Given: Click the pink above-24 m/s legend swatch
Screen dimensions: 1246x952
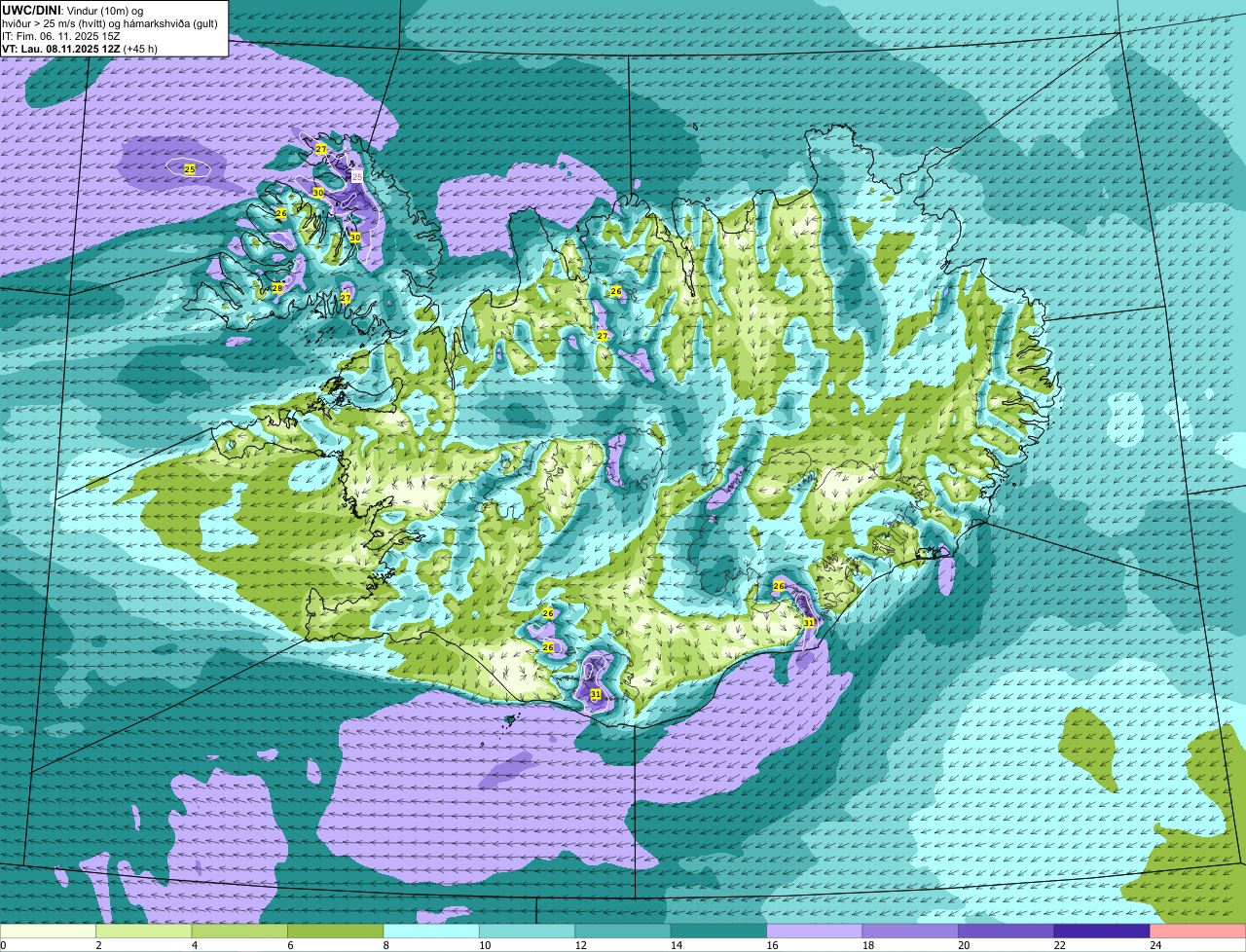Looking at the screenshot, I should 1197,932.
